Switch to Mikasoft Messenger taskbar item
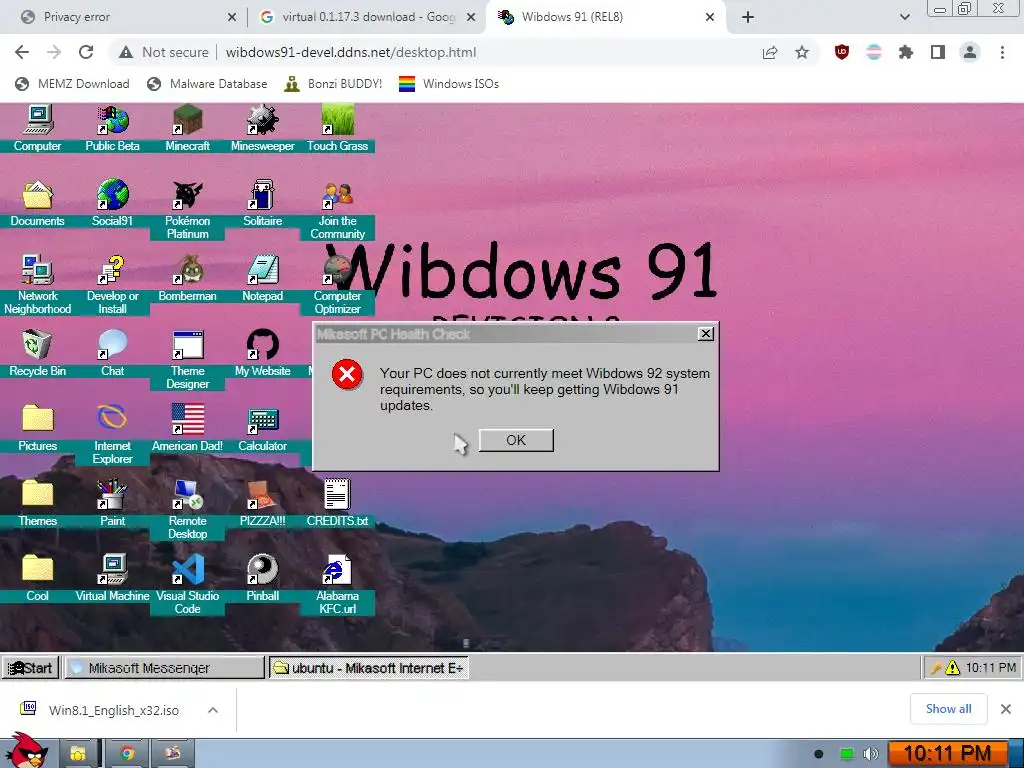Image resolution: width=1024 pixels, height=768 pixels. pos(165,667)
